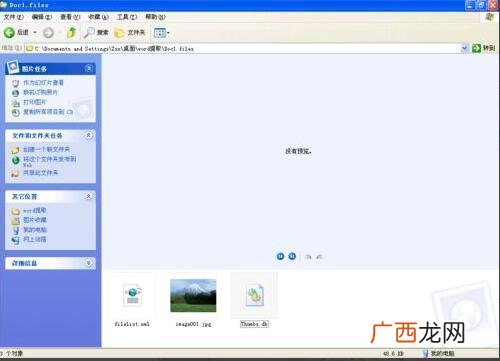Open 我的电脑 in Other Places
This screenshot has height=361, width=500.
pos(35,230)
